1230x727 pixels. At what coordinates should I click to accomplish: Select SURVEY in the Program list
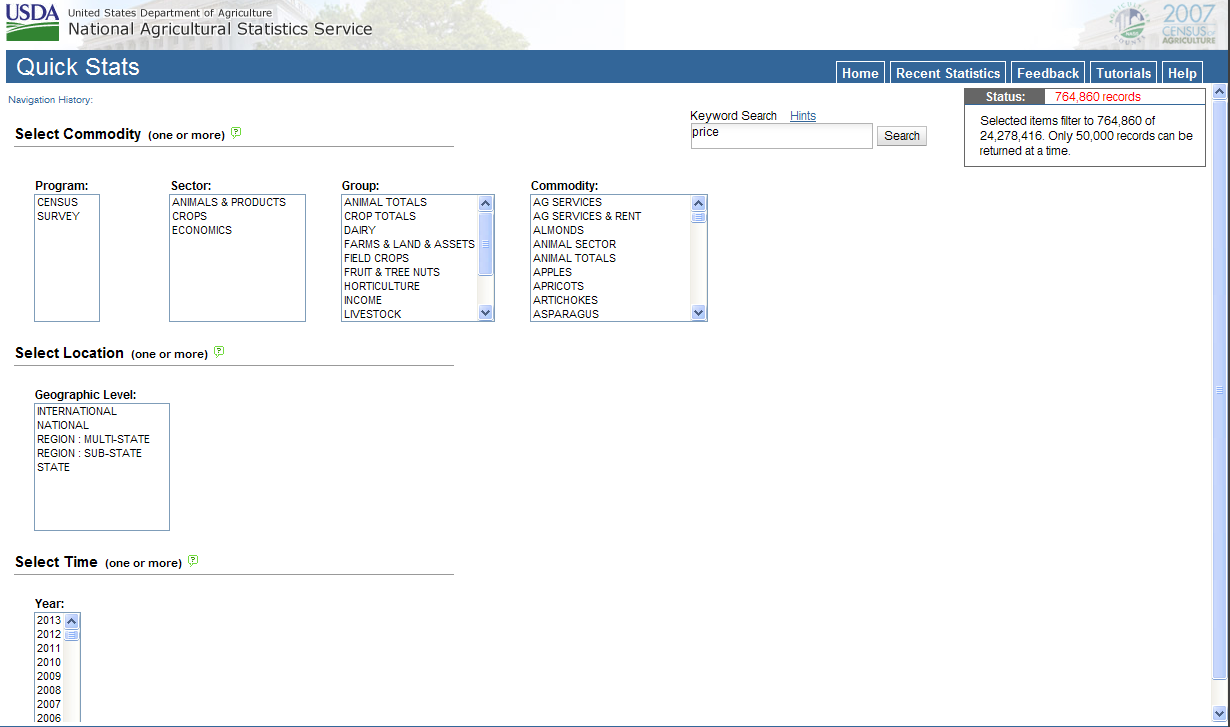tap(66, 216)
